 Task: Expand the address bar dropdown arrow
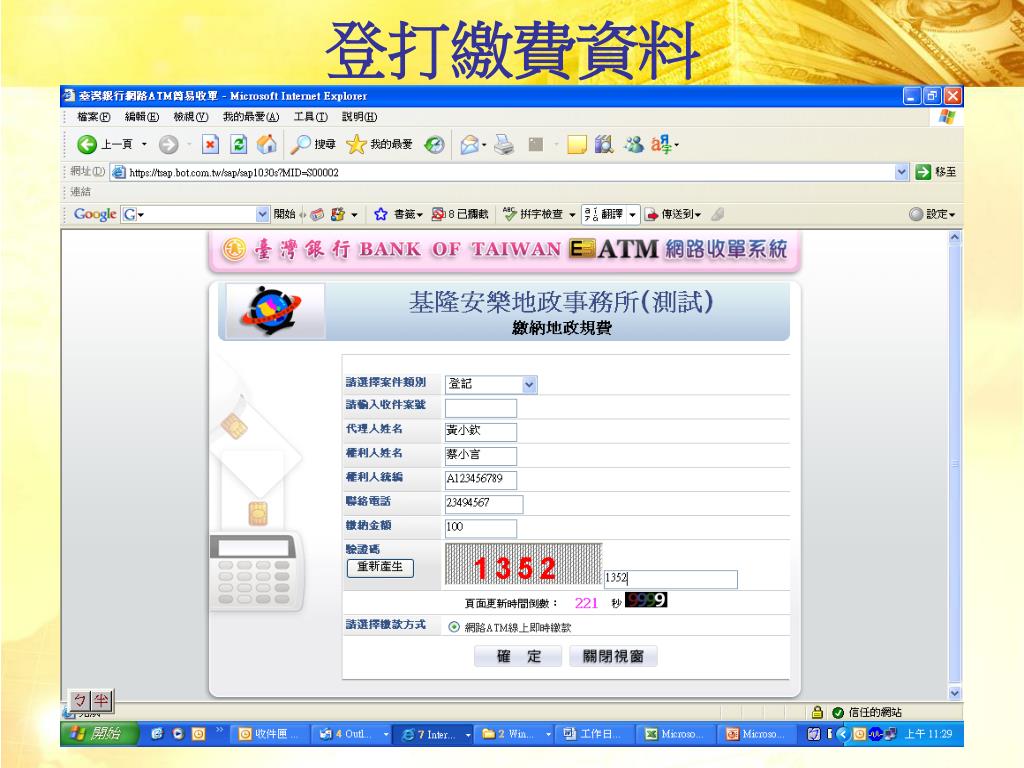pos(901,172)
